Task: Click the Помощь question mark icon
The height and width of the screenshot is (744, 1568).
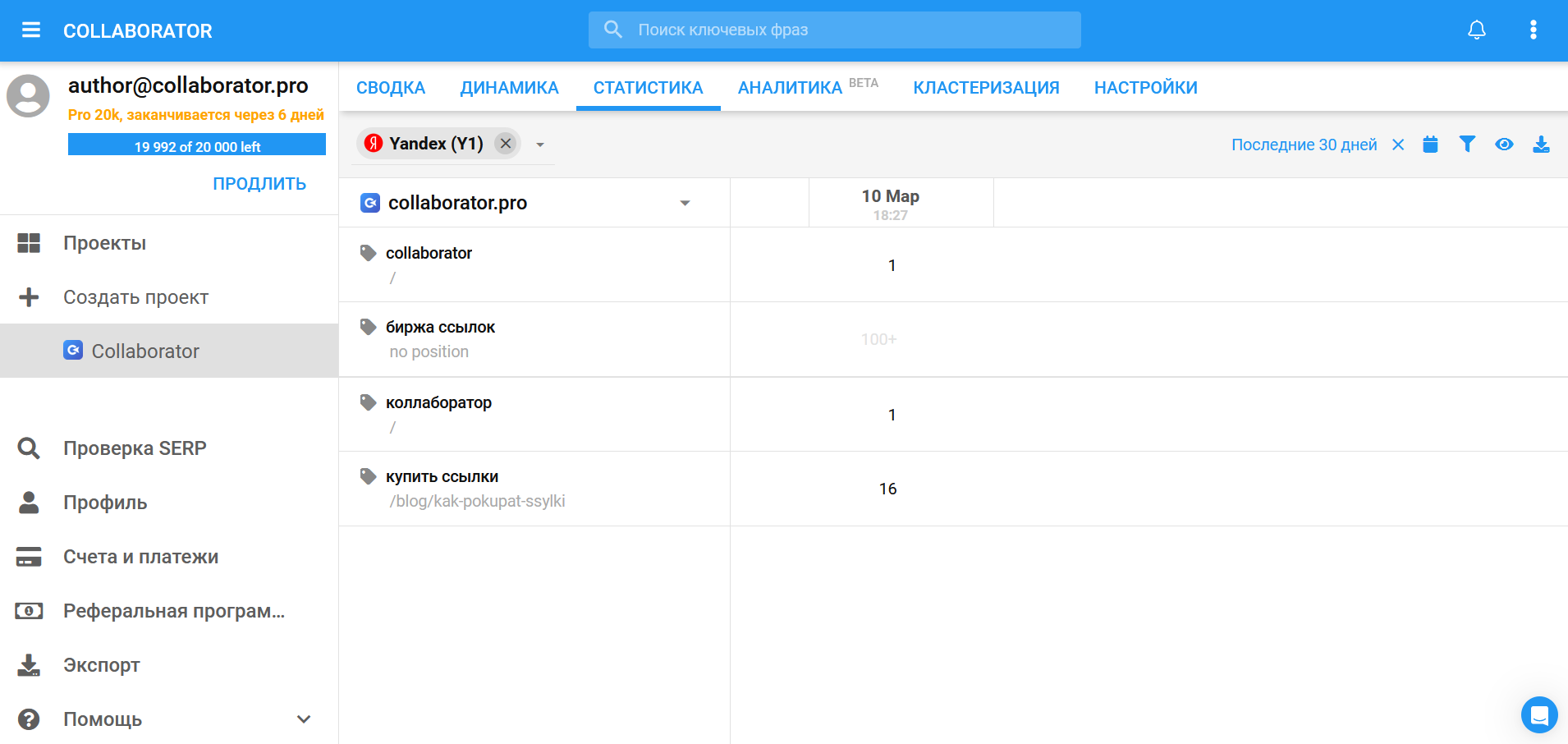Action: pyautogui.click(x=29, y=719)
